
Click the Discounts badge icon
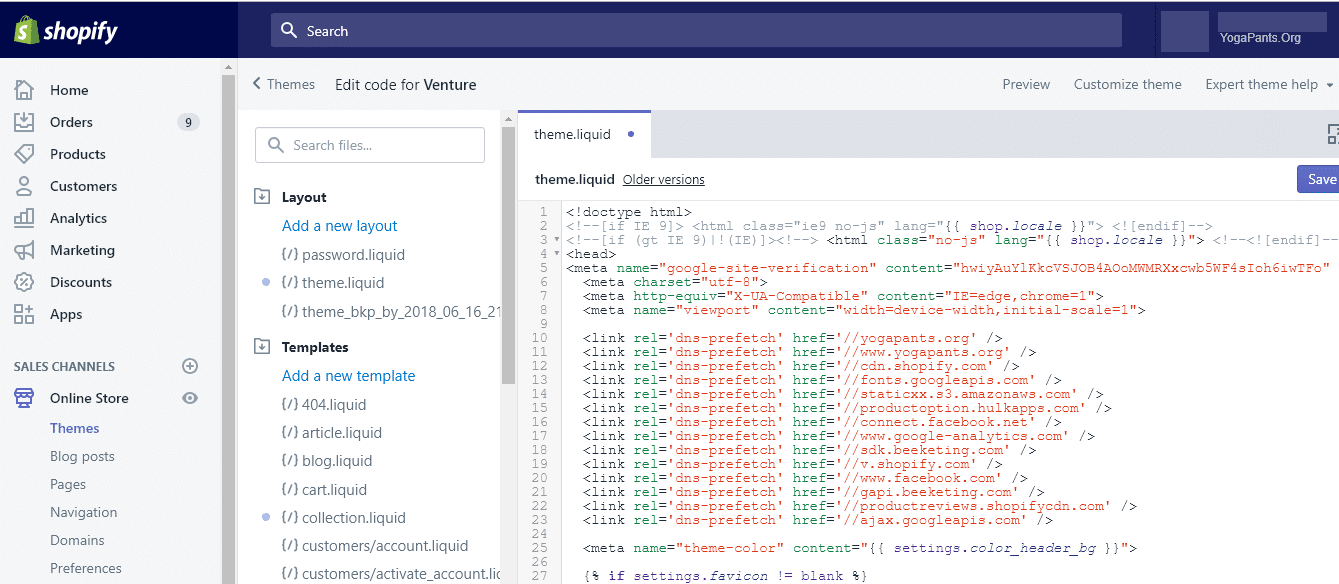pos(24,282)
